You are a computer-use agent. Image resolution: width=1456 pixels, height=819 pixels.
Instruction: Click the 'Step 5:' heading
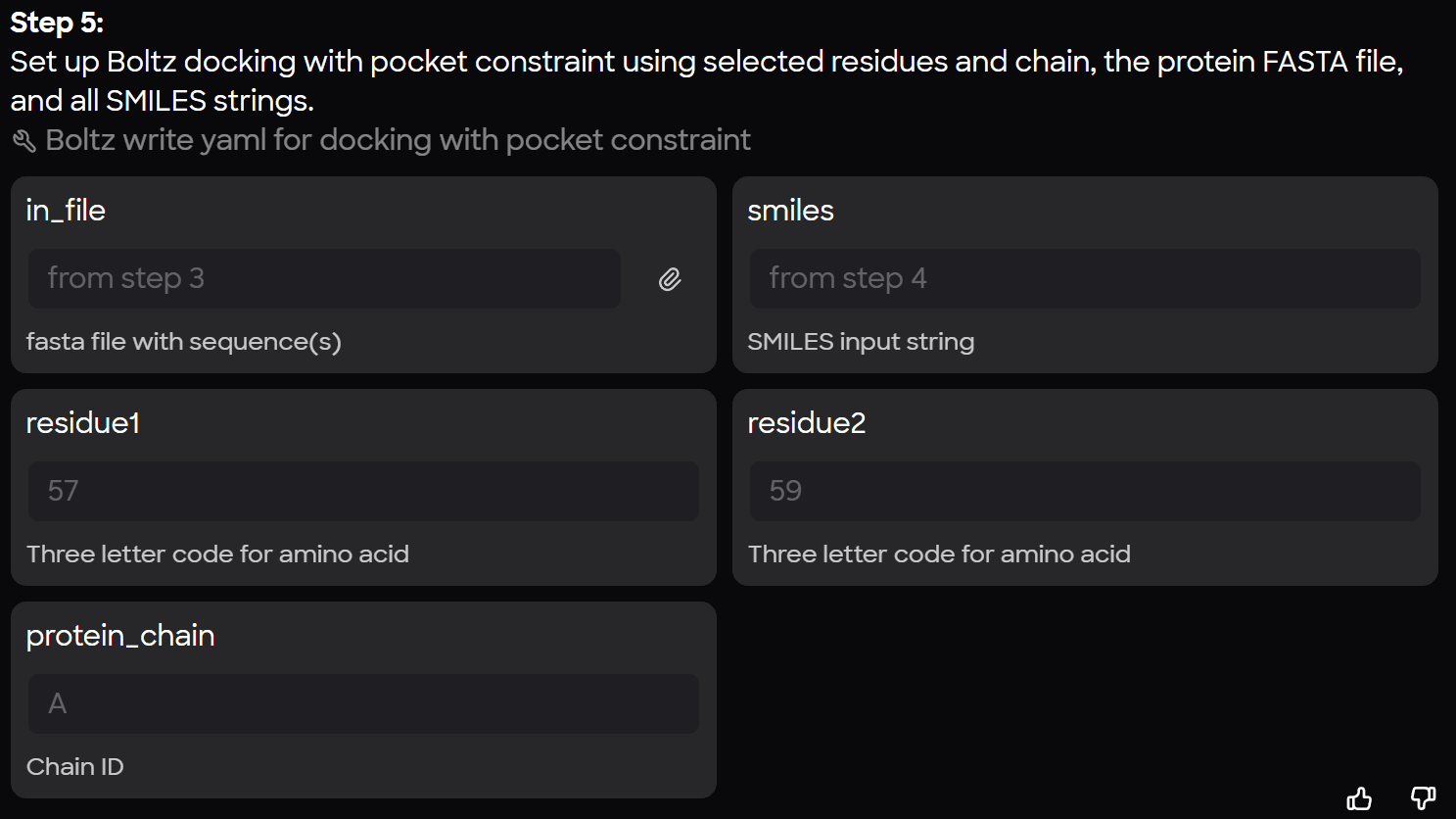click(x=57, y=23)
